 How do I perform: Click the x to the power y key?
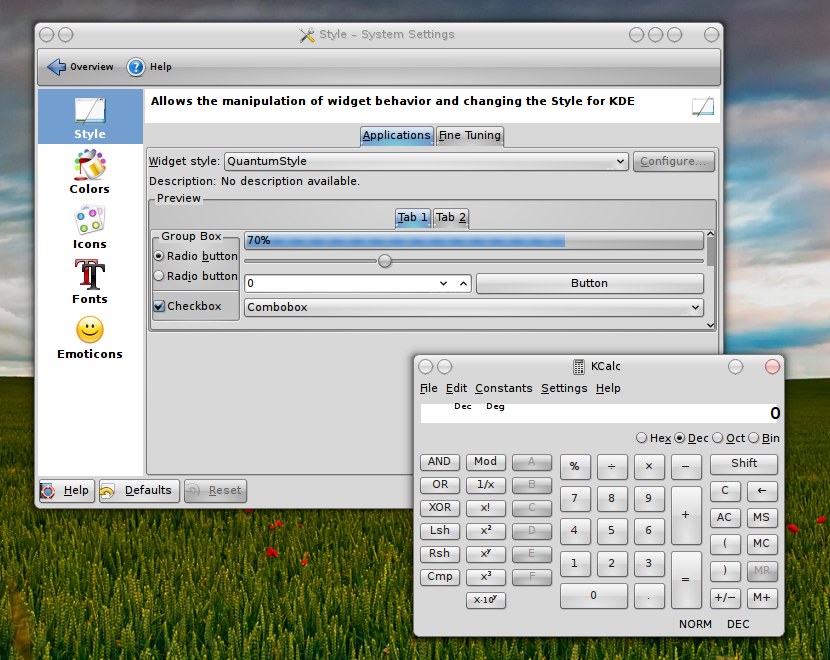pyautogui.click(x=486, y=554)
